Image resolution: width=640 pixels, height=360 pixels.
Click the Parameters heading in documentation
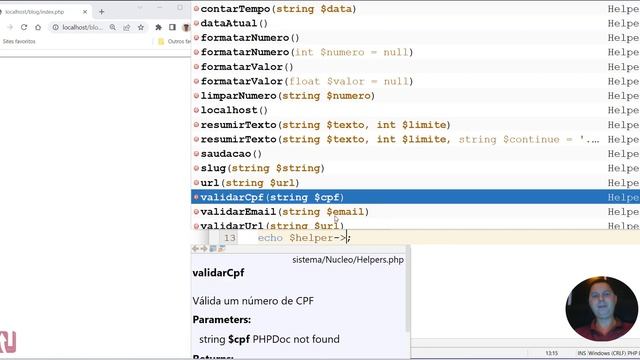[x=222, y=320]
